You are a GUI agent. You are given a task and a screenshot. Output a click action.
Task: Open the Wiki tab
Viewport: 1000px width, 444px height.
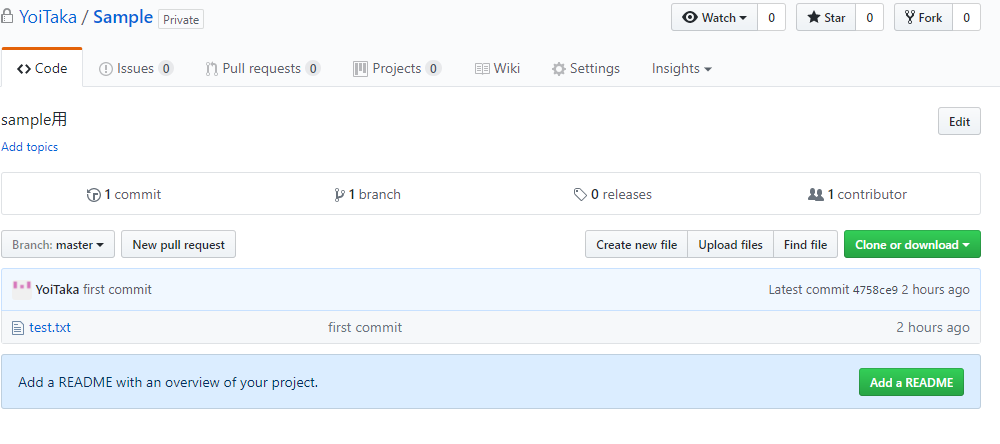497,68
